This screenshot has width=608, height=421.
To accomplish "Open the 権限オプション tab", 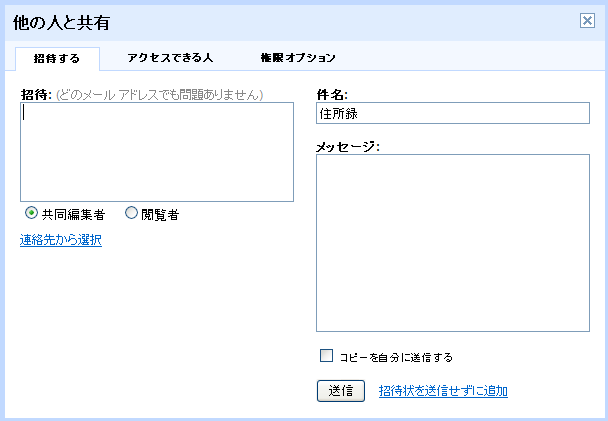I will click(x=297, y=58).
